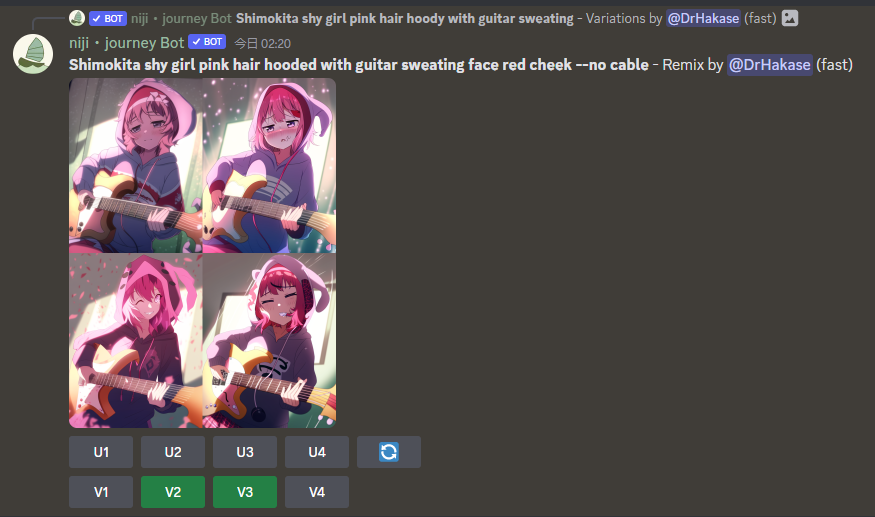Click the BOT verified badge next to message author
This screenshot has height=517, width=875.
pyautogui.click(x=207, y=42)
